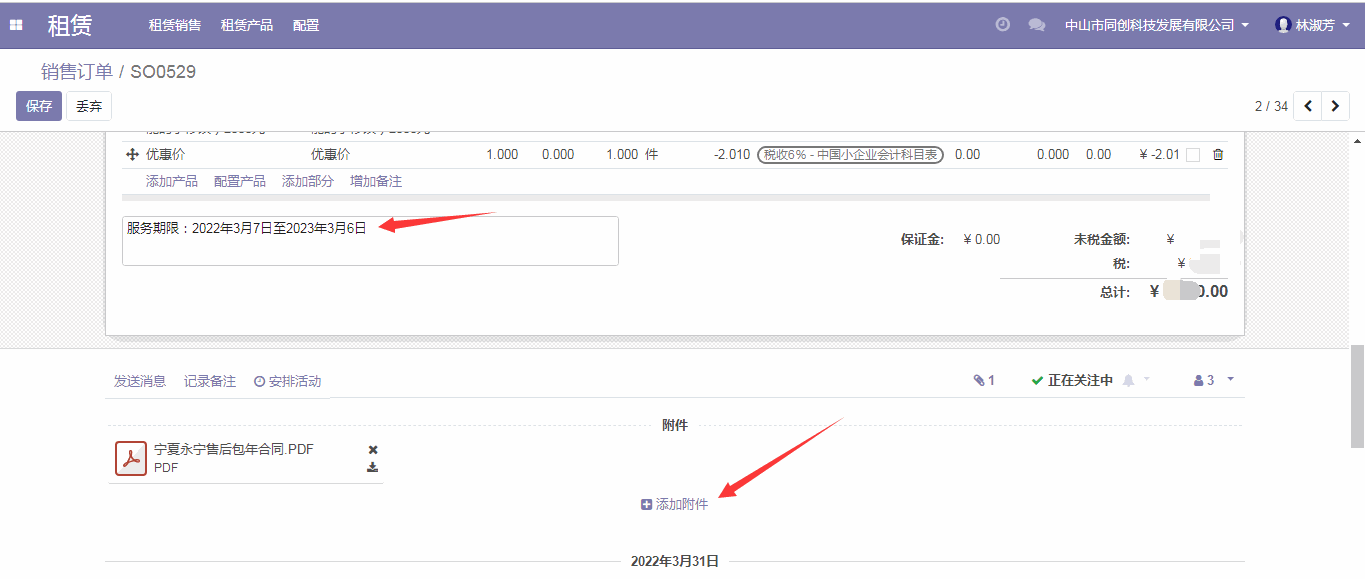Go to the next record arrow

[1335, 106]
